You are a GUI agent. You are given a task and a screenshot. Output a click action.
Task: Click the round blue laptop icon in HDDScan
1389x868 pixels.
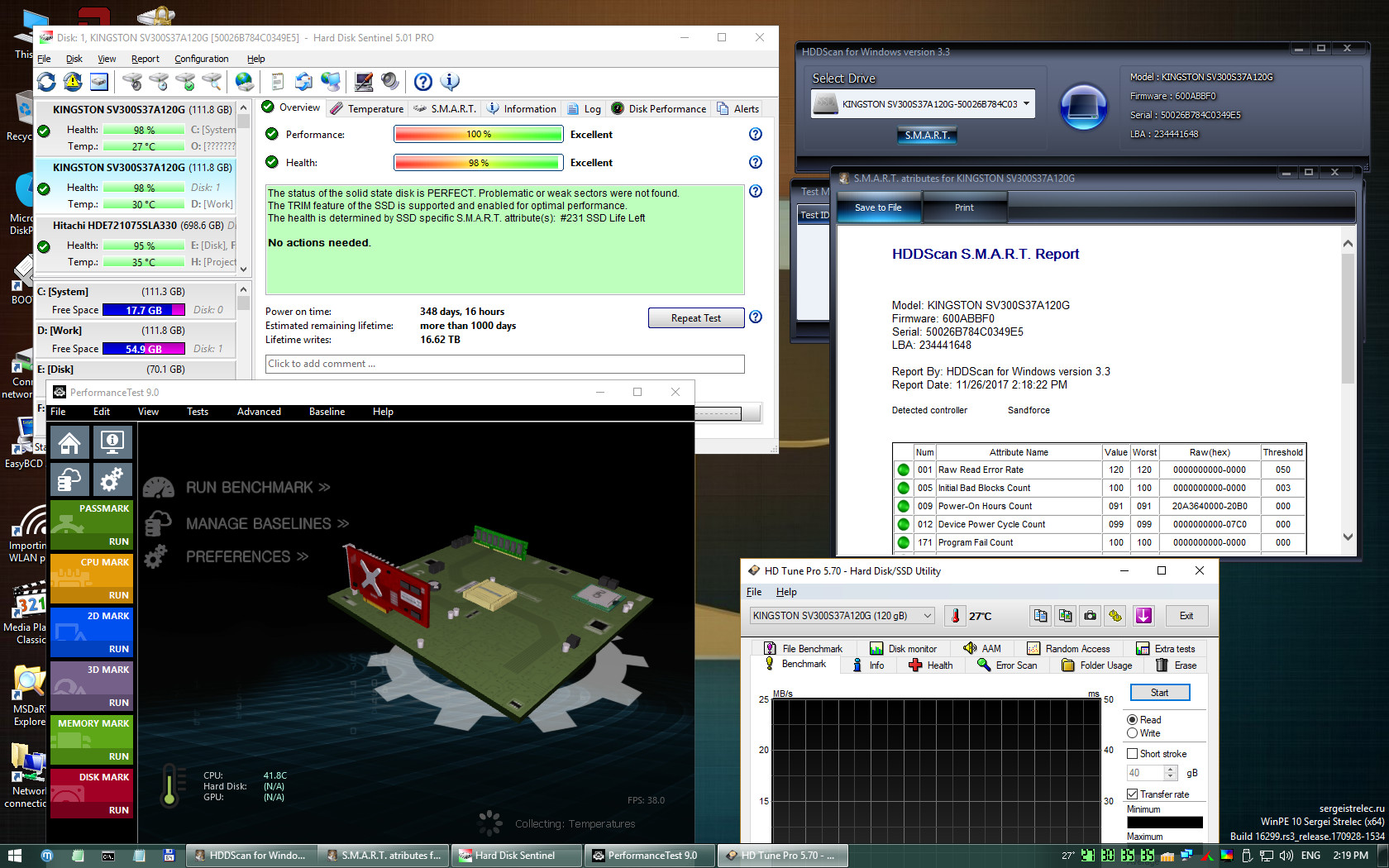(1083, 107)
